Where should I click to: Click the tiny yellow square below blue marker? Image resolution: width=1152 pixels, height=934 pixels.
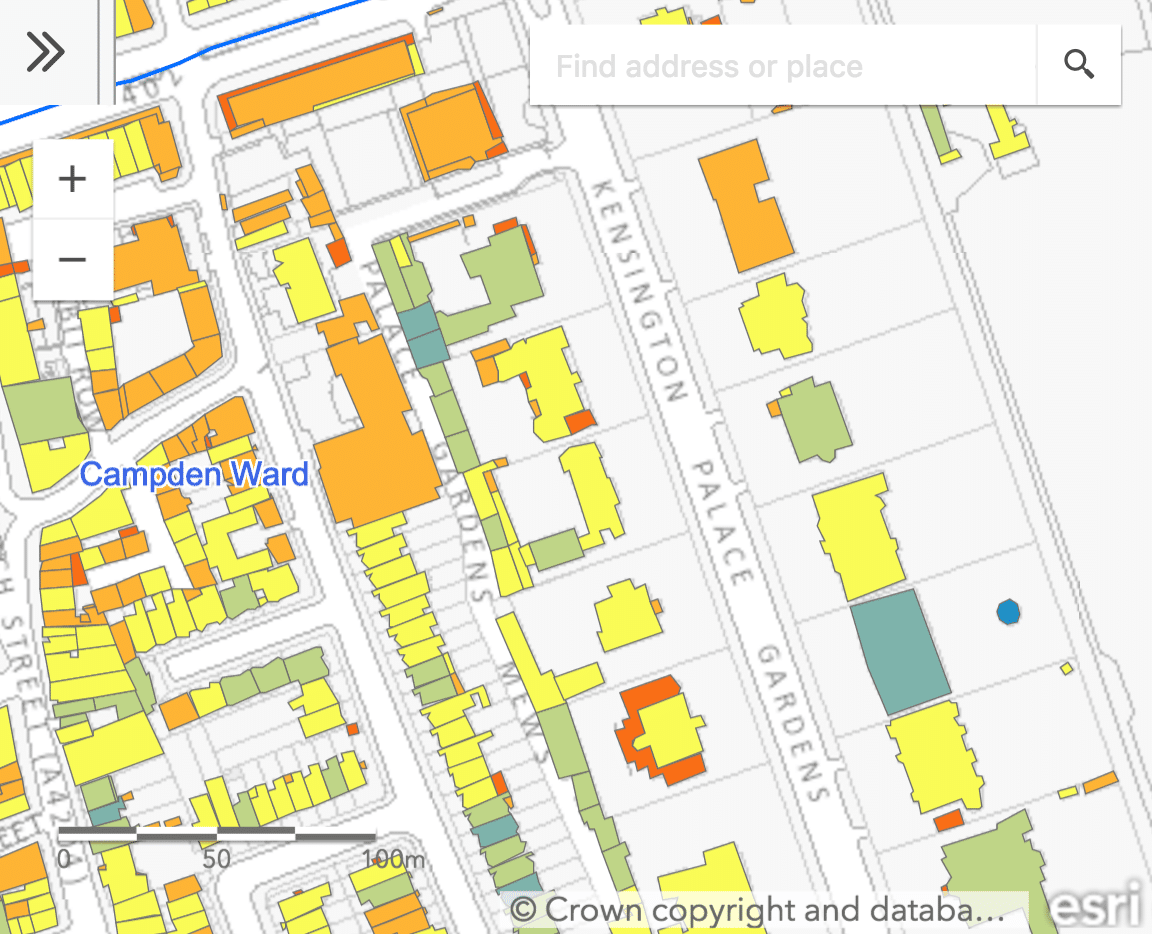coord(1067,668)
